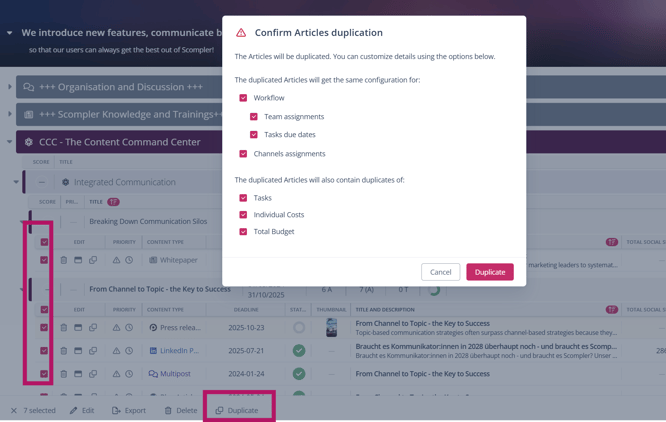Uncheck the Workflow checkbox
Image resolution: width=666 pixels, height=422 pixels.
(x=243, y=98)
